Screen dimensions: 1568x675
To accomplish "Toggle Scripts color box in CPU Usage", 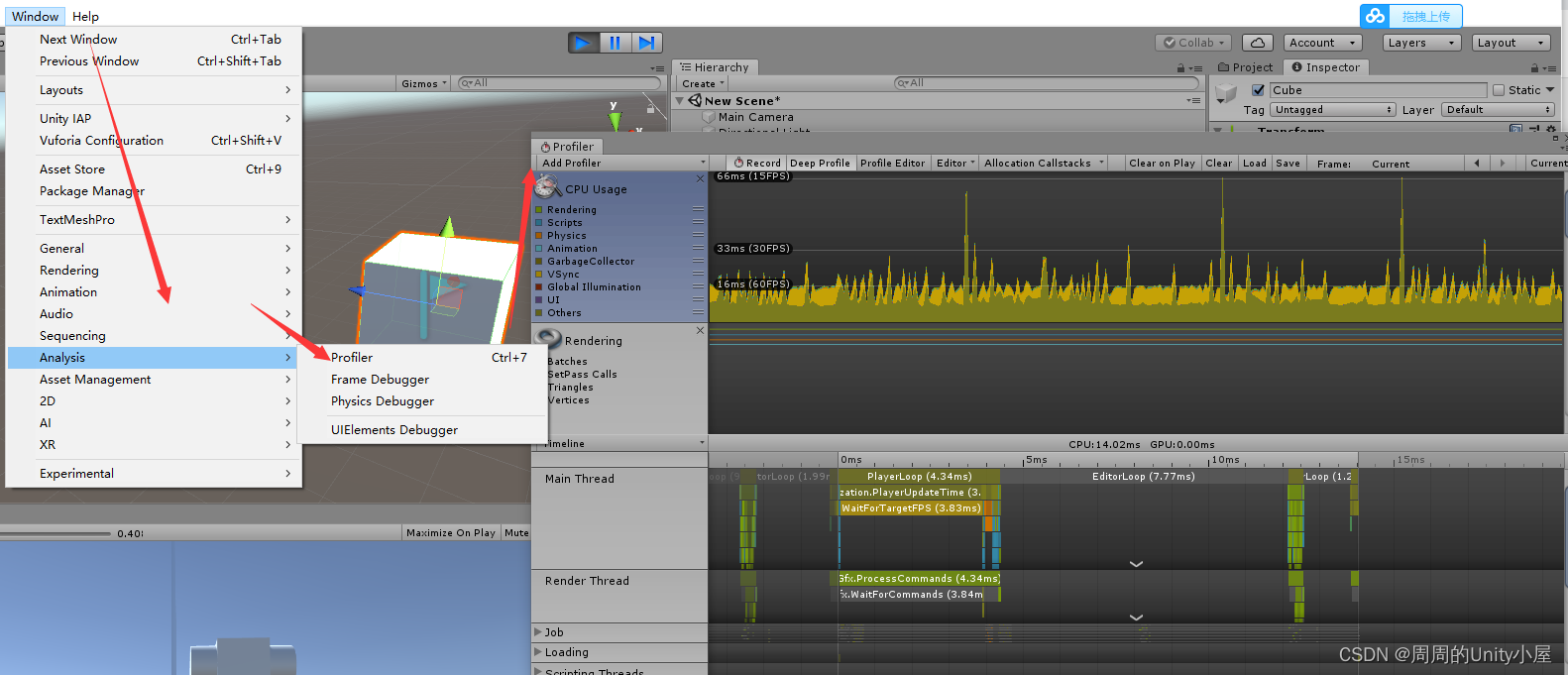I will [x=539, y=222].
